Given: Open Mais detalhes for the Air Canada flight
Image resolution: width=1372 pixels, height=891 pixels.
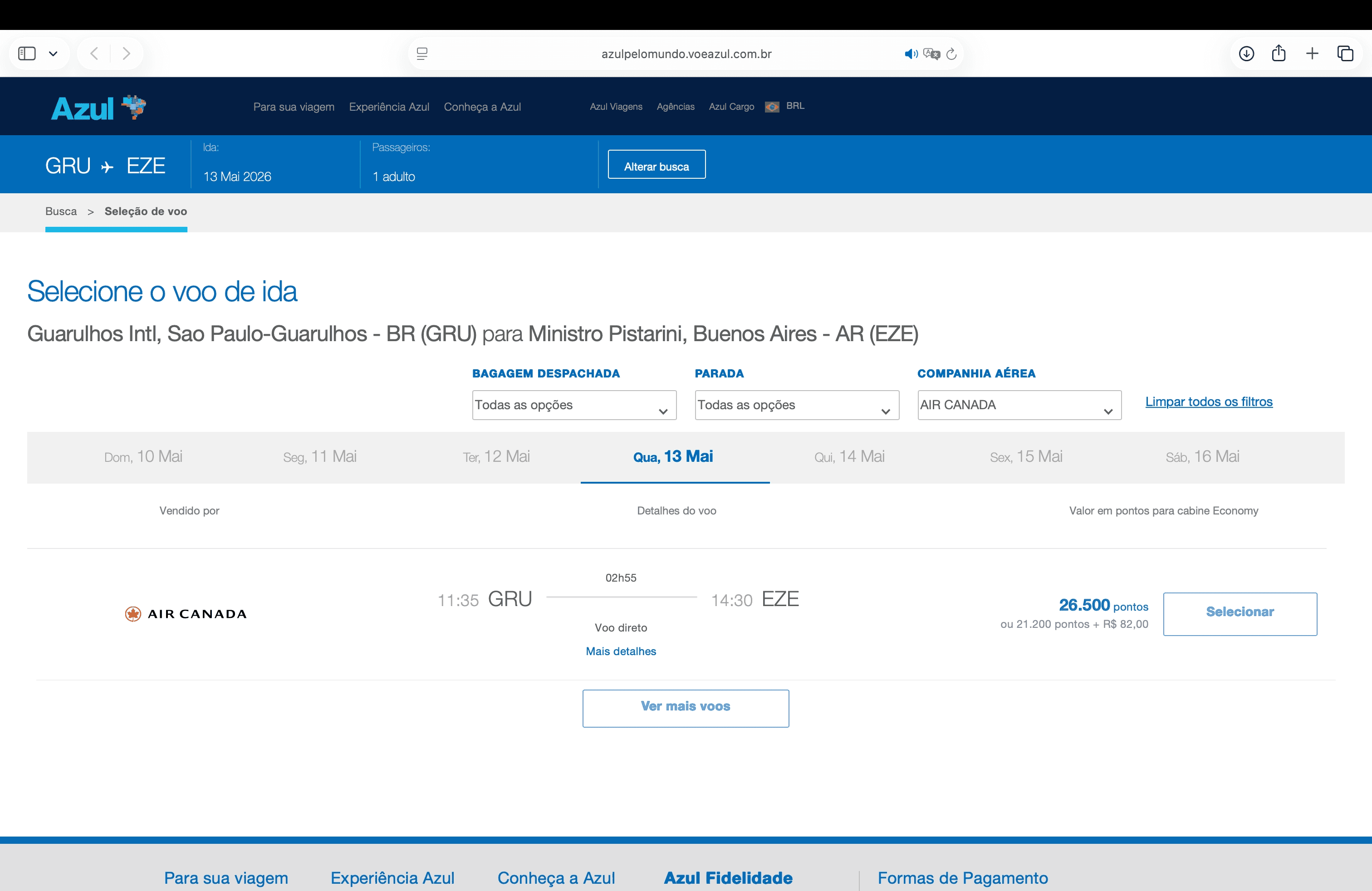Looking at the screenshot, I should [x=621, y=651].
